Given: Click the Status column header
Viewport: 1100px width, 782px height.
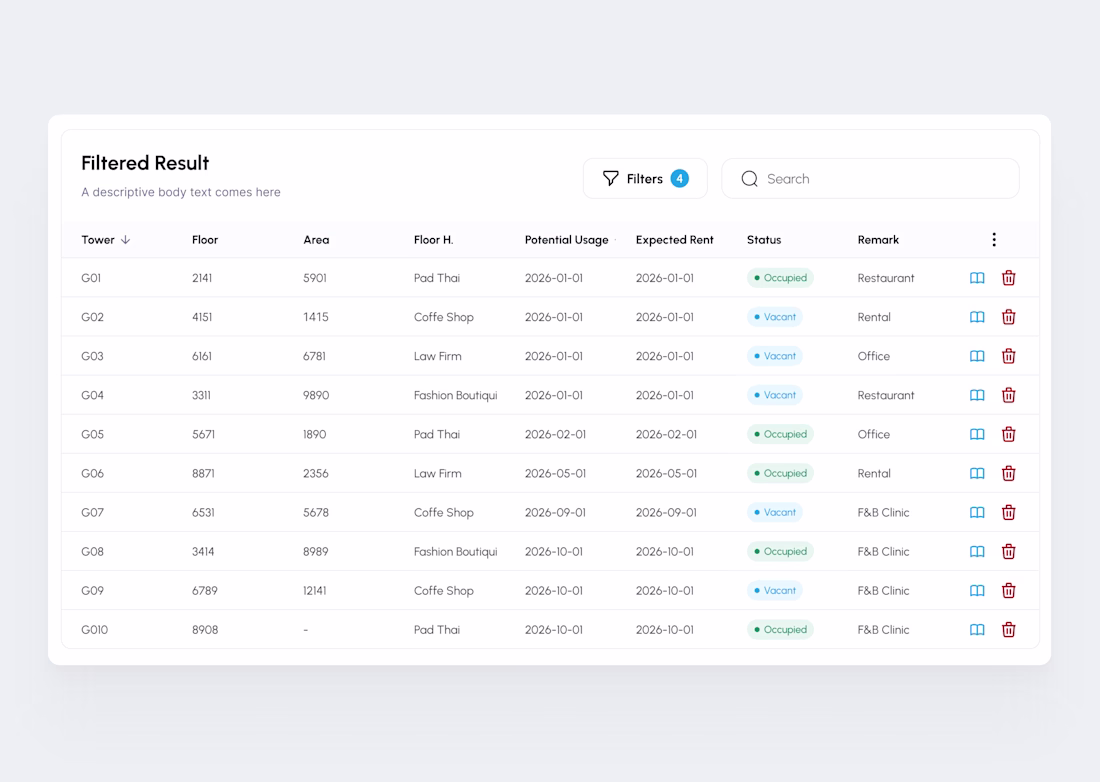Looking at the screenshot, I should click(x=764, y=240).
